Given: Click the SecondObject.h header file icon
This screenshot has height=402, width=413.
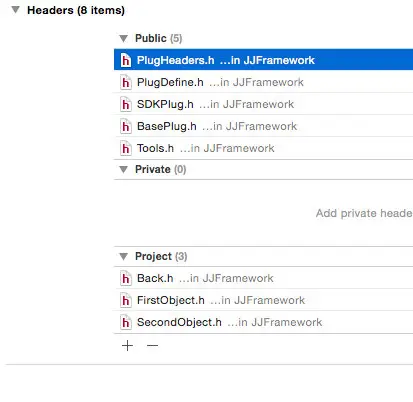Looking at the screenshot, I should [x=126, y=322].
